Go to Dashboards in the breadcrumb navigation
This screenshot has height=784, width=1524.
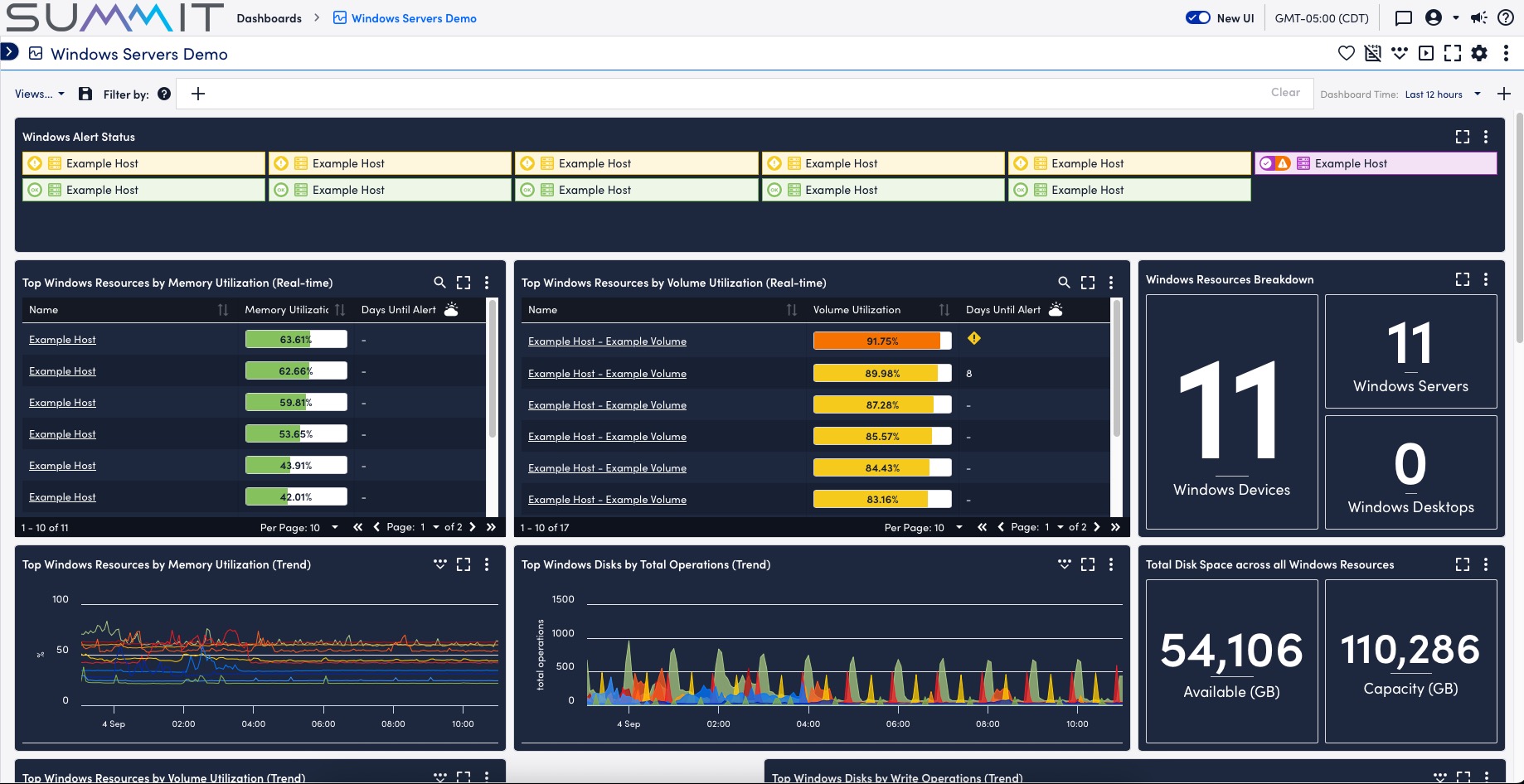coord(269,17)
